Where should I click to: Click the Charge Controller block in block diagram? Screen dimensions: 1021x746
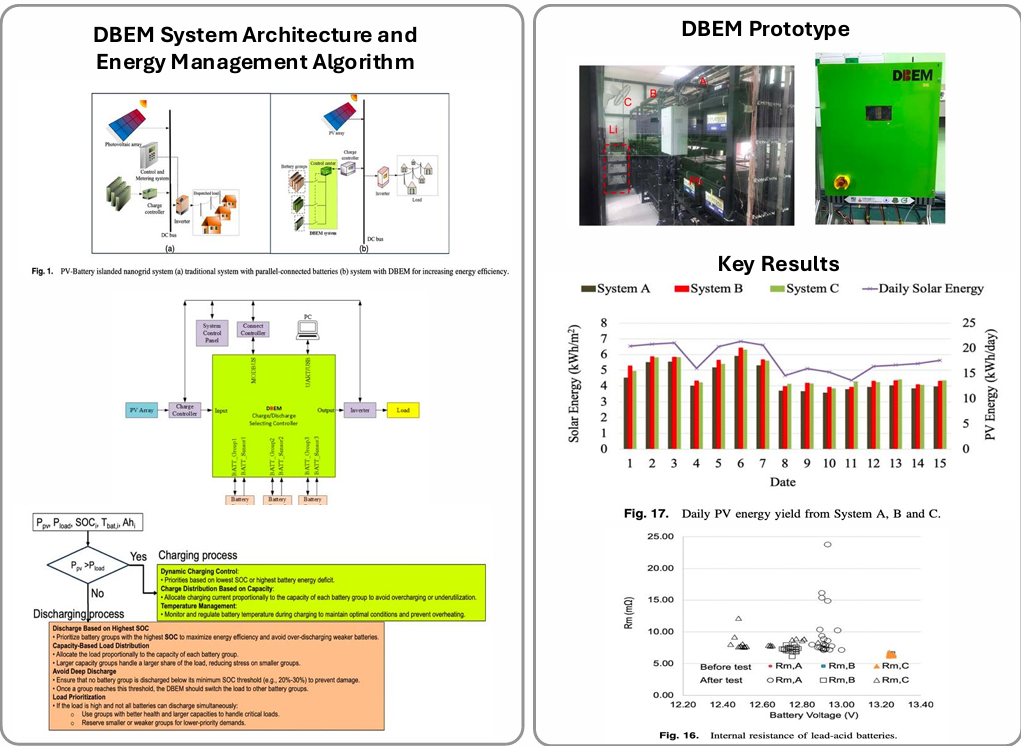[x=184, y=410]
